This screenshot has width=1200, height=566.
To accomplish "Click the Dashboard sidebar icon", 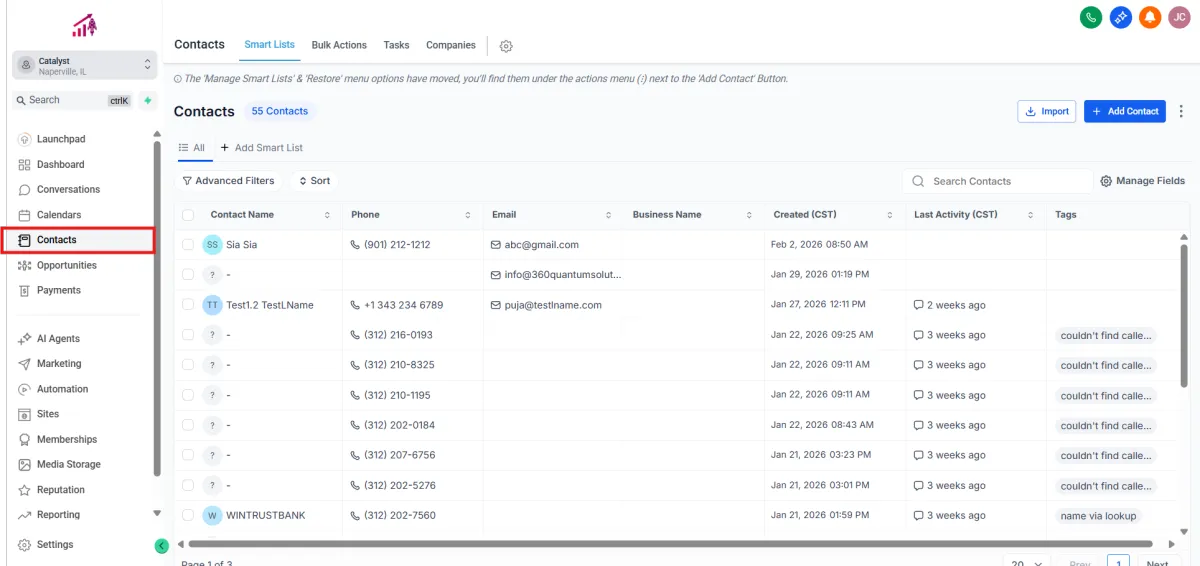I will point(25,164).
